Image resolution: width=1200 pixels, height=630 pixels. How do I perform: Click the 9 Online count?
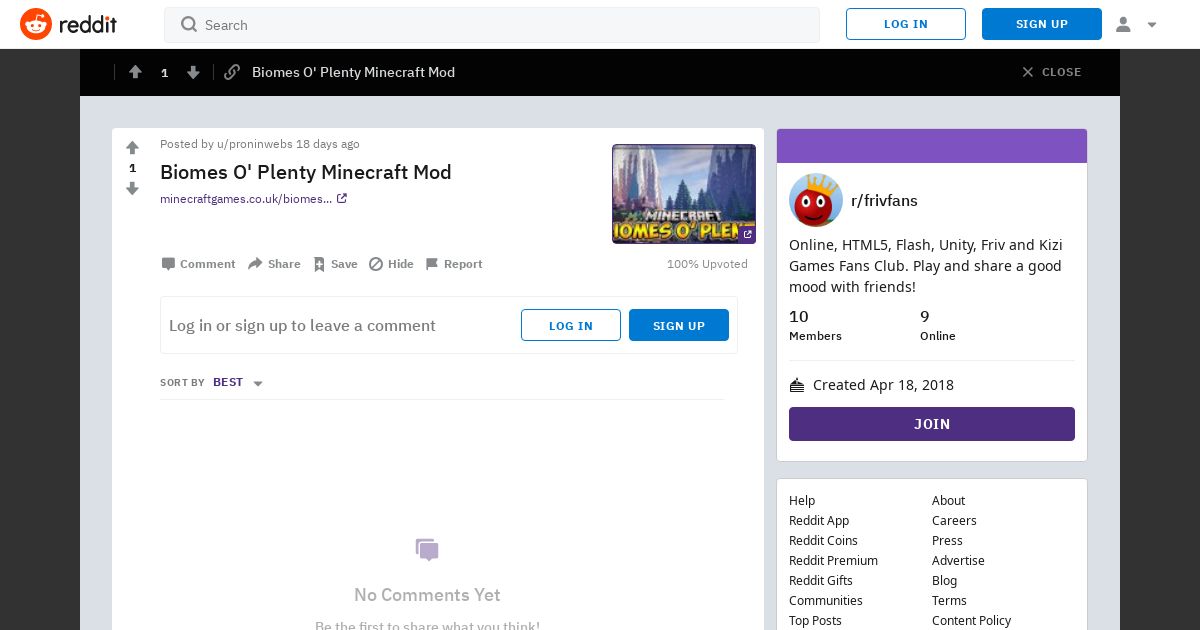point(938,325)
